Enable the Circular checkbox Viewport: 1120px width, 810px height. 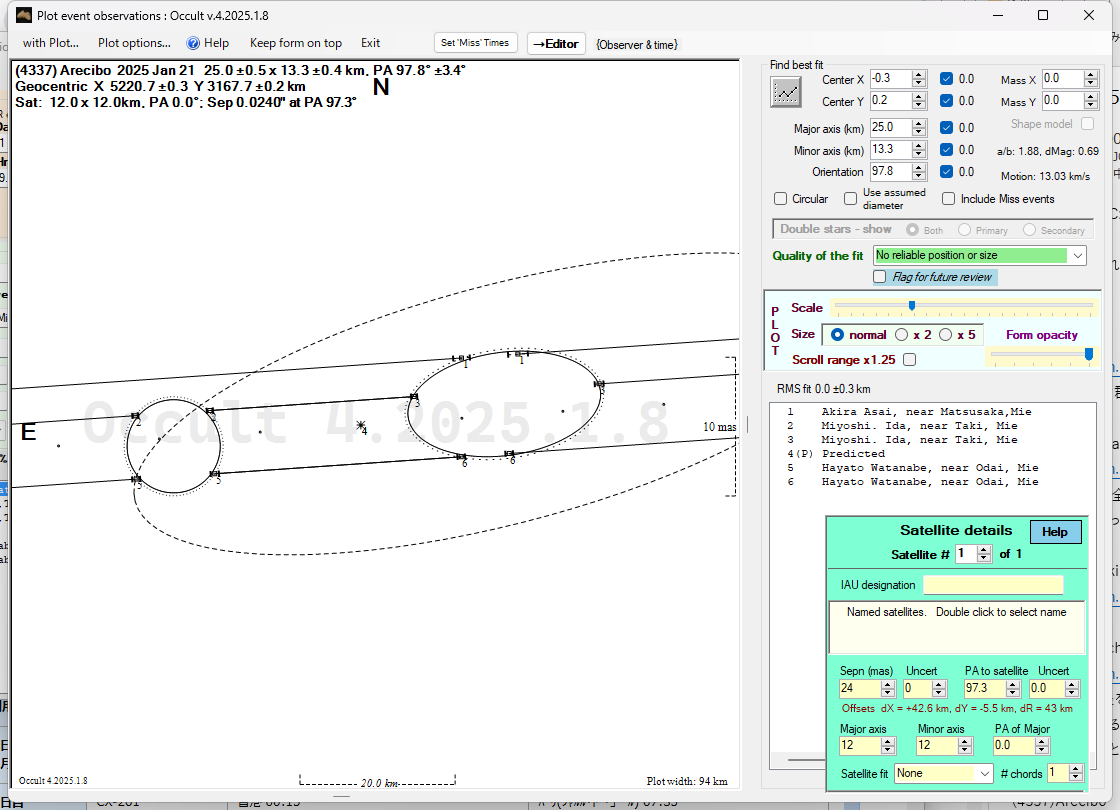point(781,199)
